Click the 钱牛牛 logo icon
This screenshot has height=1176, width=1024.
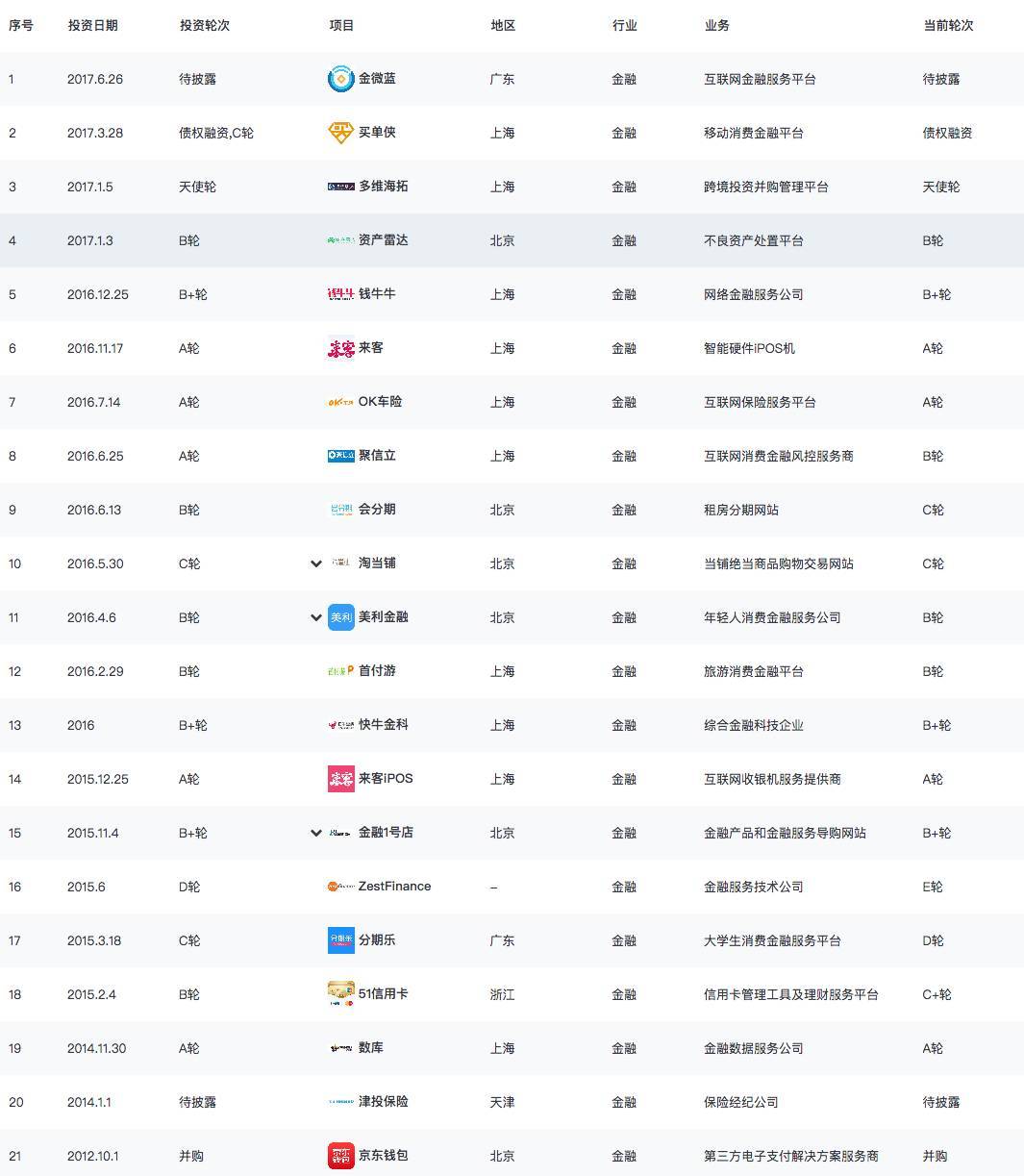pos(341,294)
